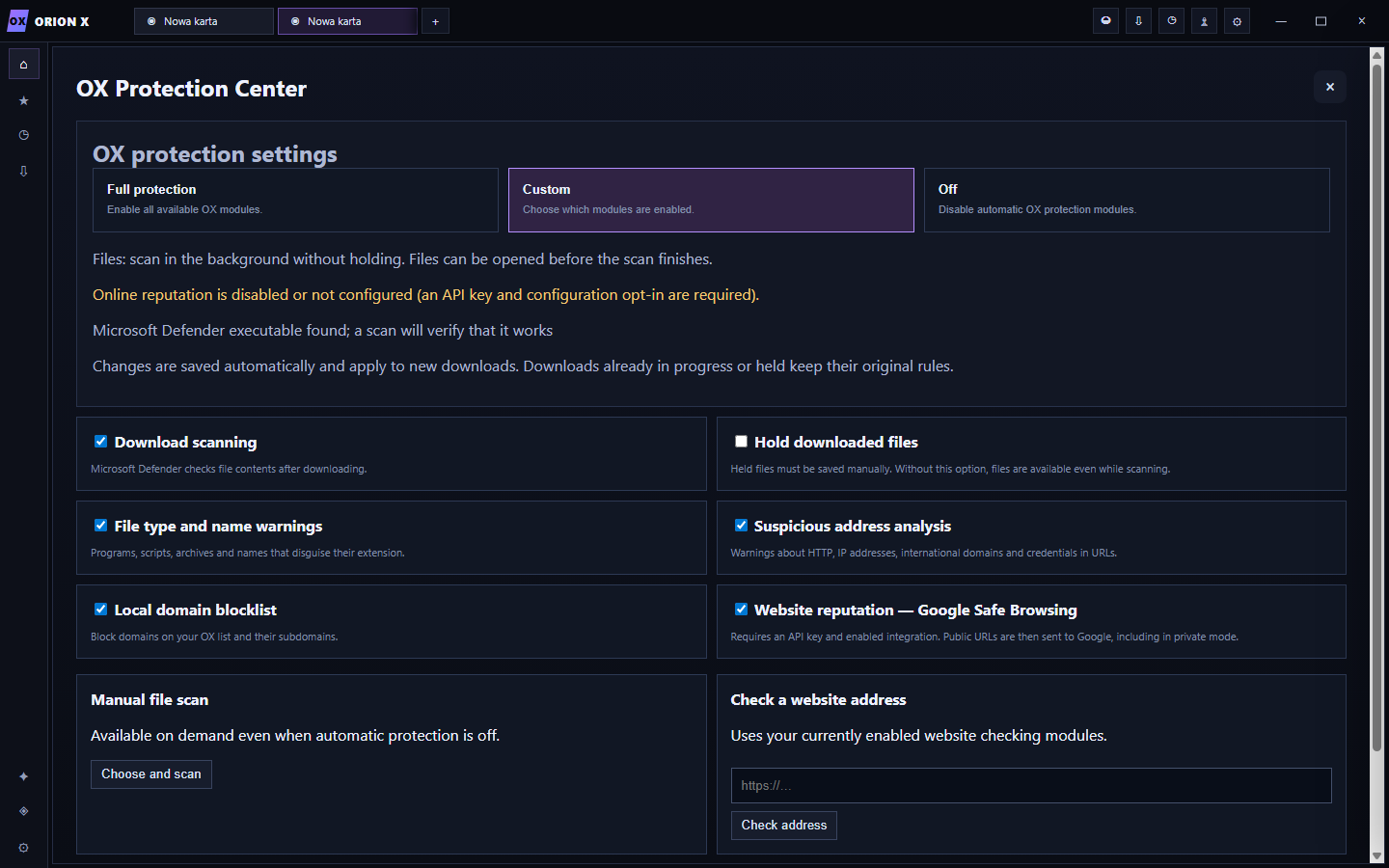Minimize the Orion X window

[x=1281, y=21]
